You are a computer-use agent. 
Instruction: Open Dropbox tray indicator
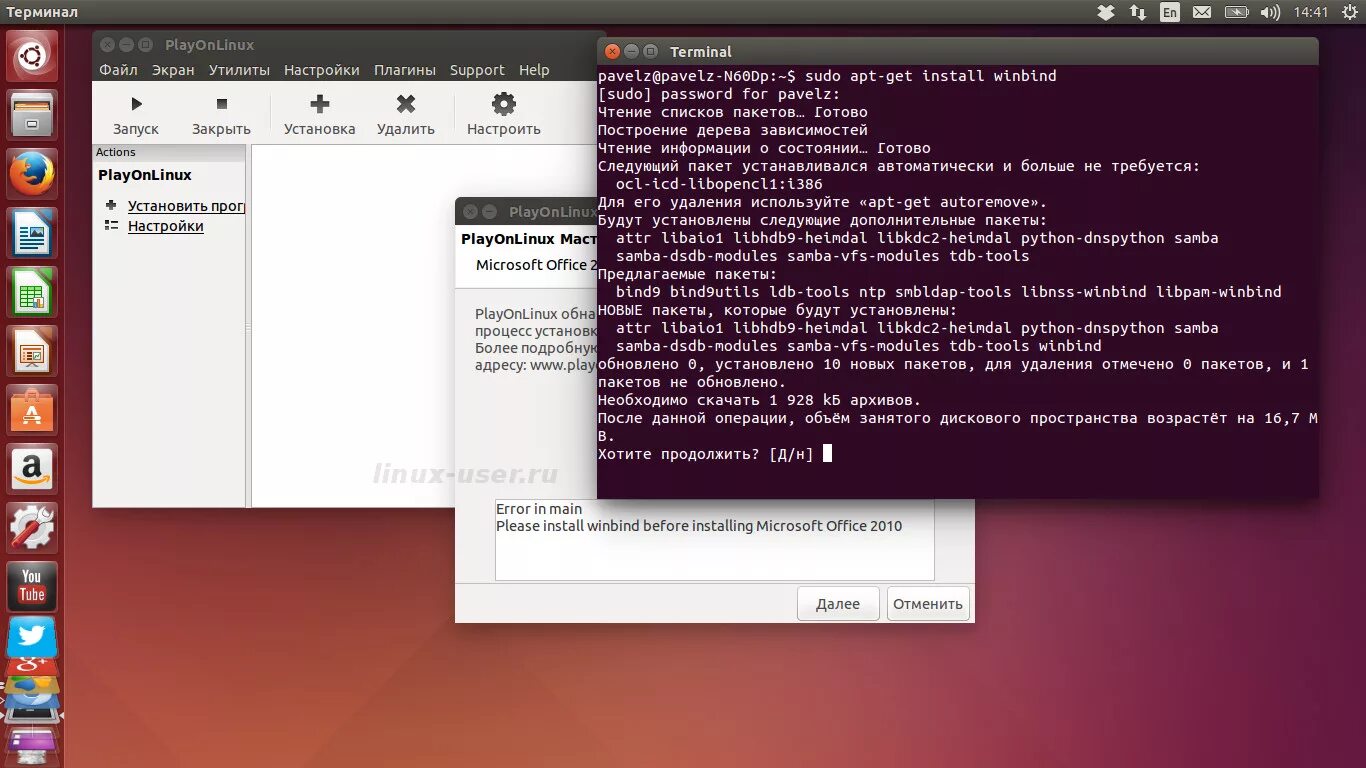1105,12
